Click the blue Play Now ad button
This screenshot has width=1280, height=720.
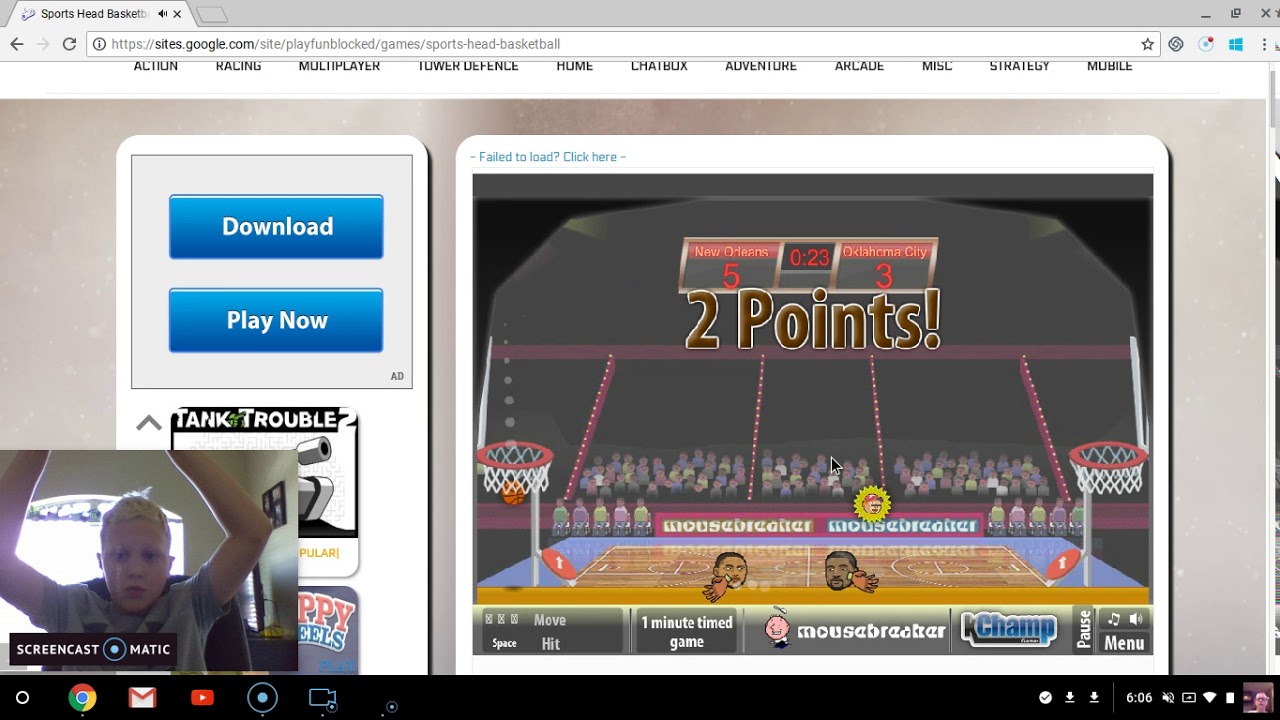pos(276,320)
